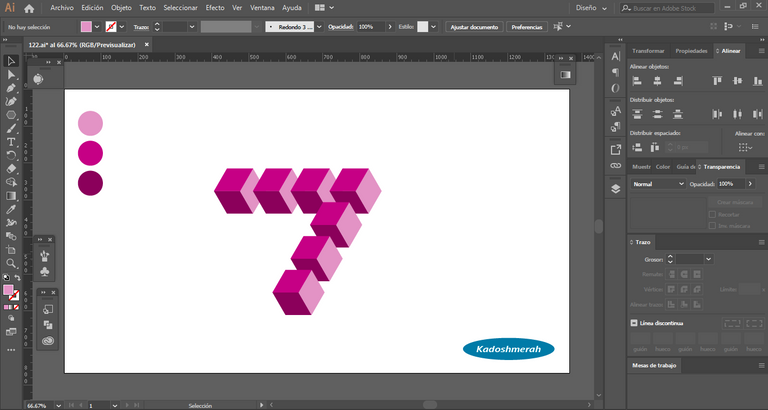Select the Selection tool arrow
Viewport: 768px width, 410px height.
[11, 60]
